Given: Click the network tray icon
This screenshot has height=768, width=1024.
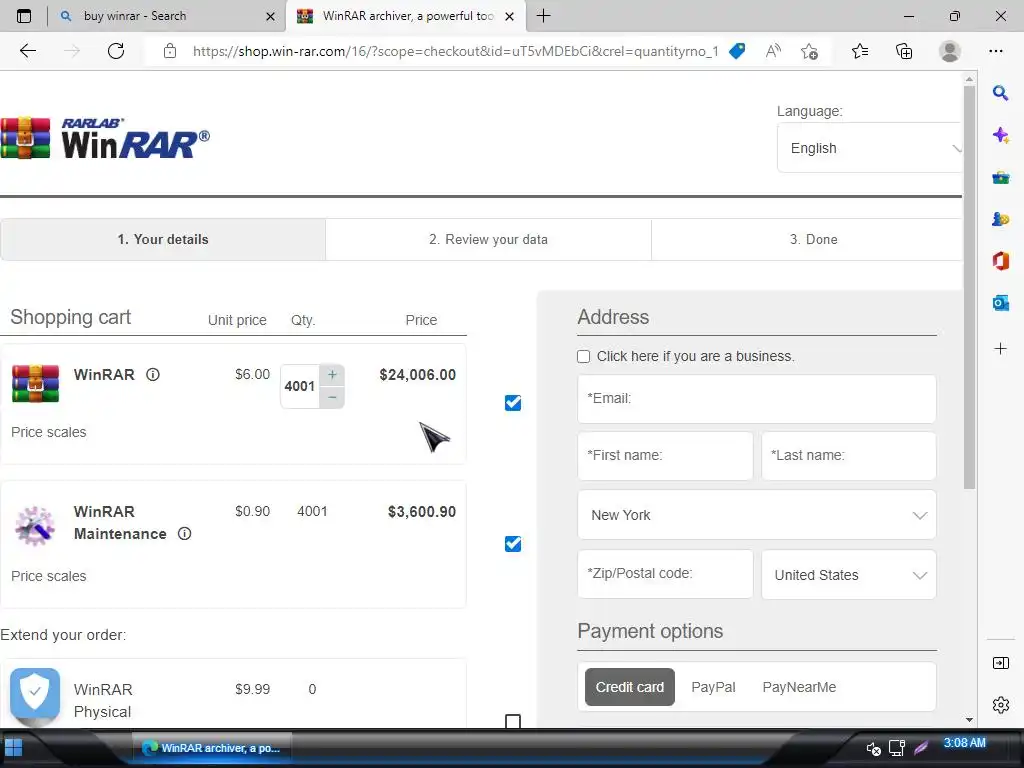Looking at the screenshot, I should 897,748.
